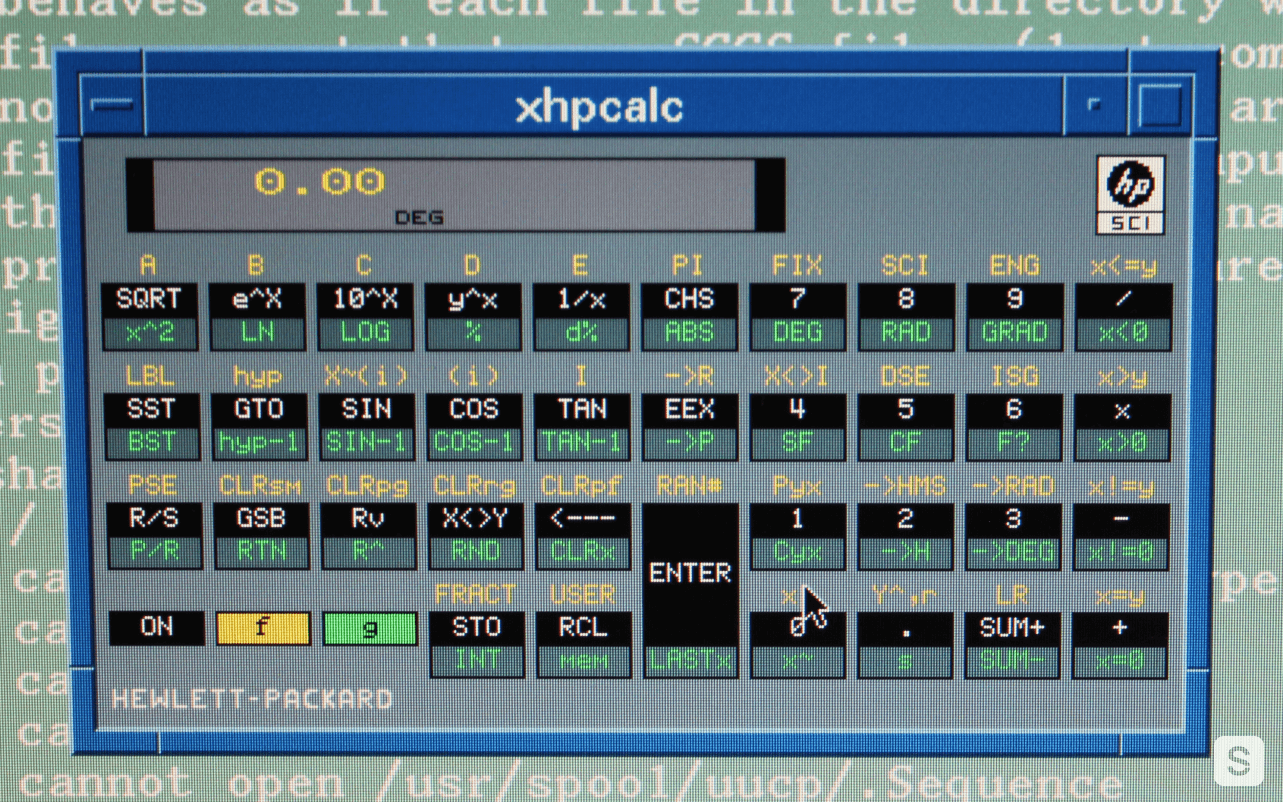
Task: Click the decimal point key
Action: tap(906, 645)
